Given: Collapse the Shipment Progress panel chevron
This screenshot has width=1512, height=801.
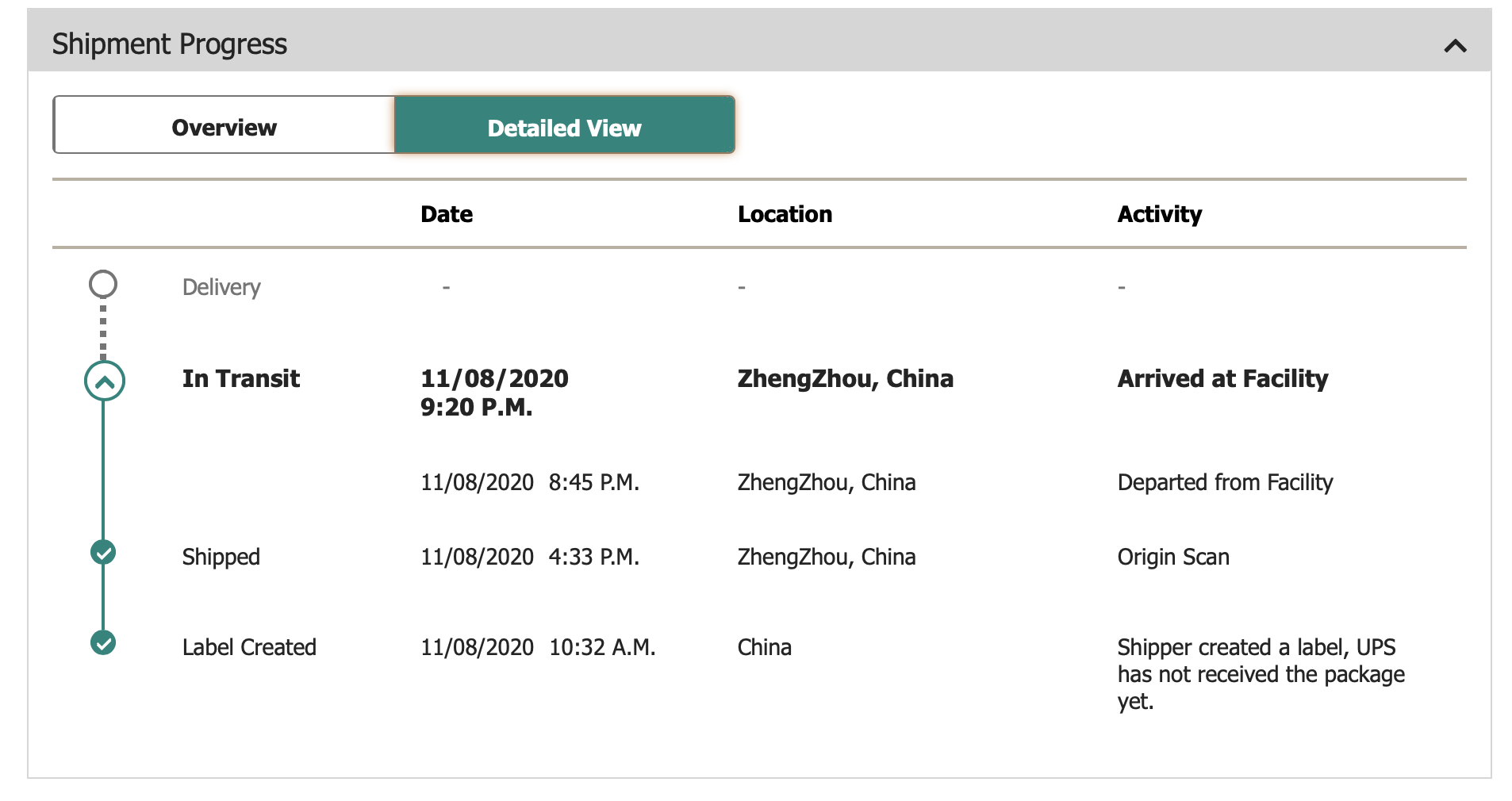Looking at the screenshot, I should click(1455, 46).
